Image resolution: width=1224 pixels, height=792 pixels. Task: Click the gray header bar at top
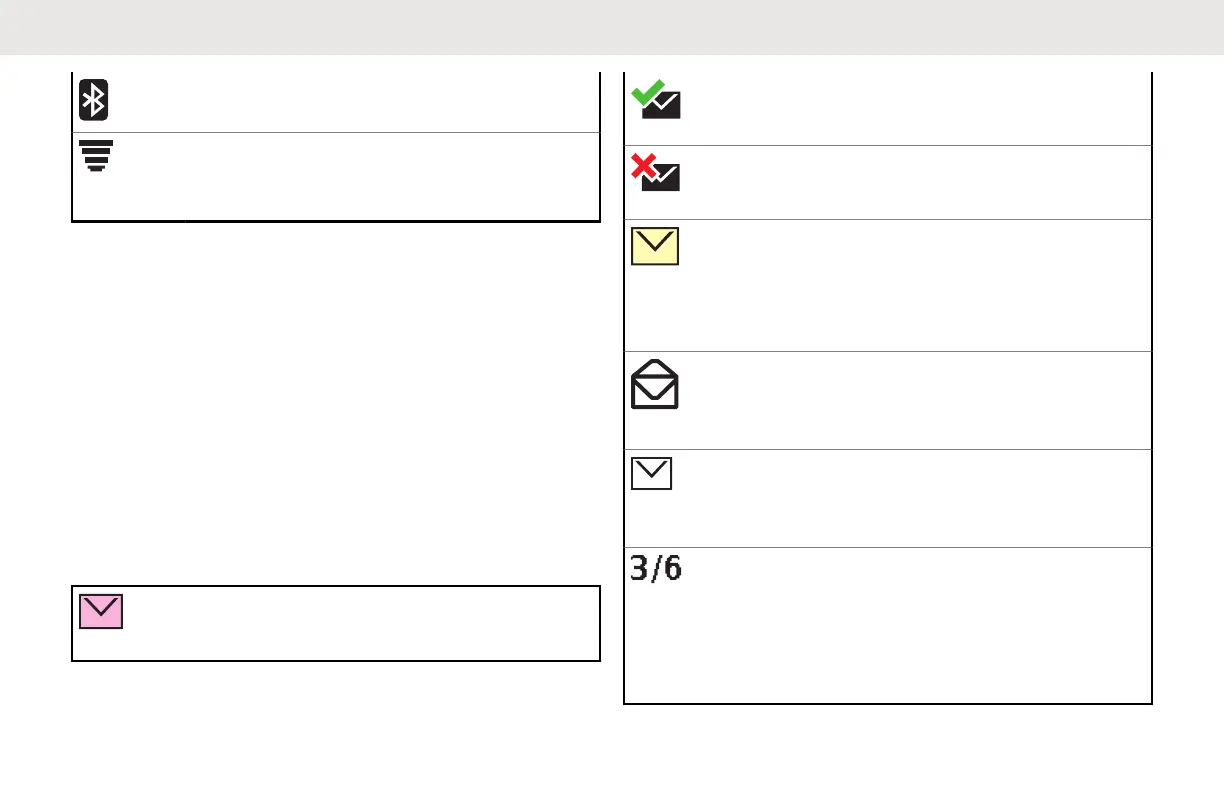click(612, 27)
